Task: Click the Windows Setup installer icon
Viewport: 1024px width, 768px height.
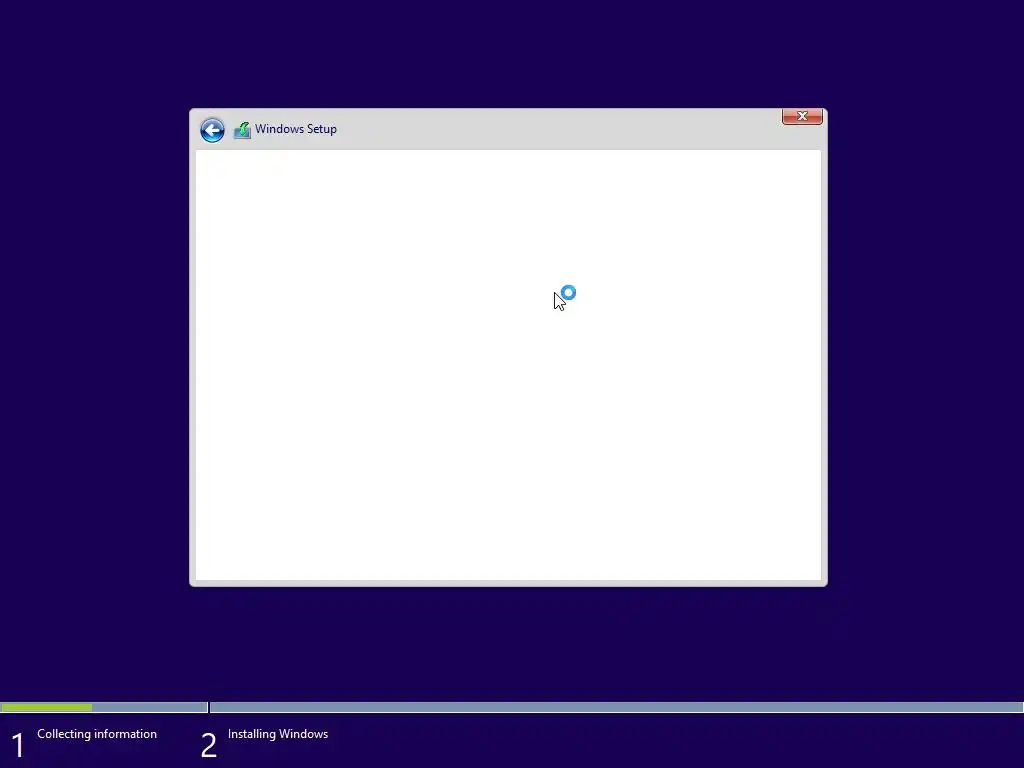Action: tap(242, 130)
